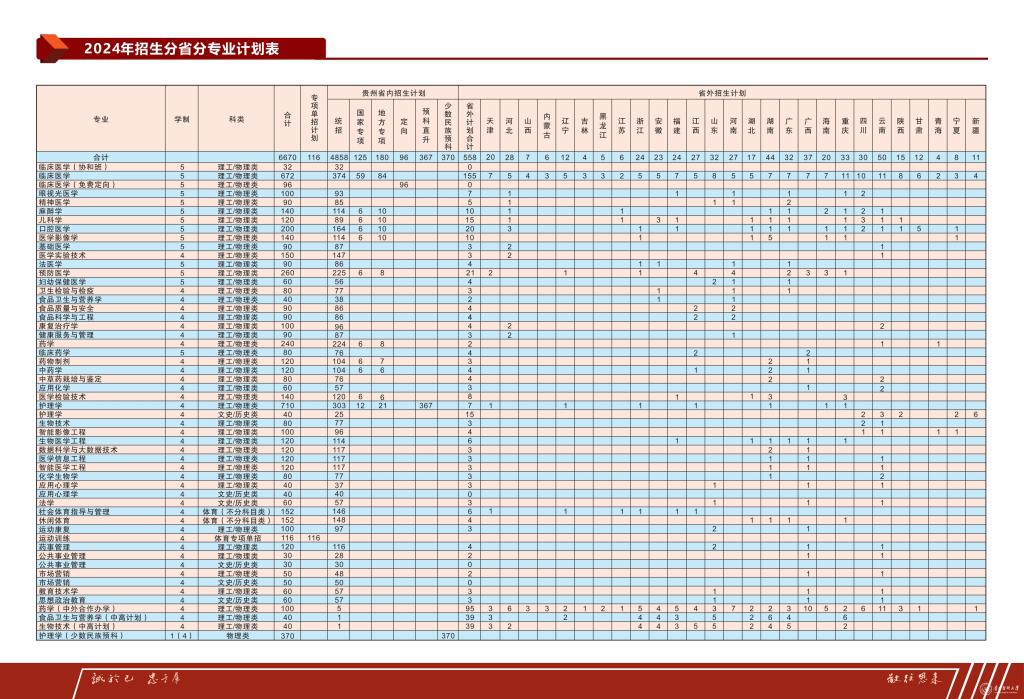Screen dimensions: 1024x699
Task: Select the 麻醉学 row label
Action: [x=50, y=211]
